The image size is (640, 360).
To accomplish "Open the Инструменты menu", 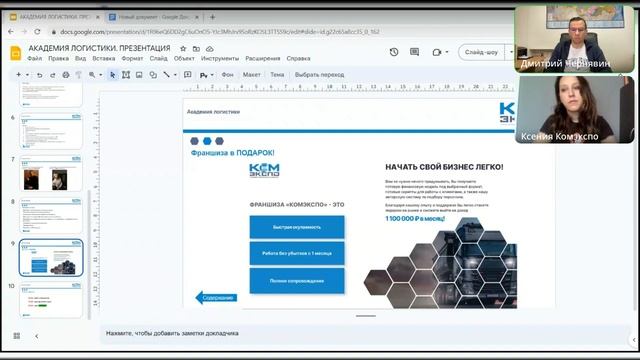I will pyautogui.click(x=220, y=58).
